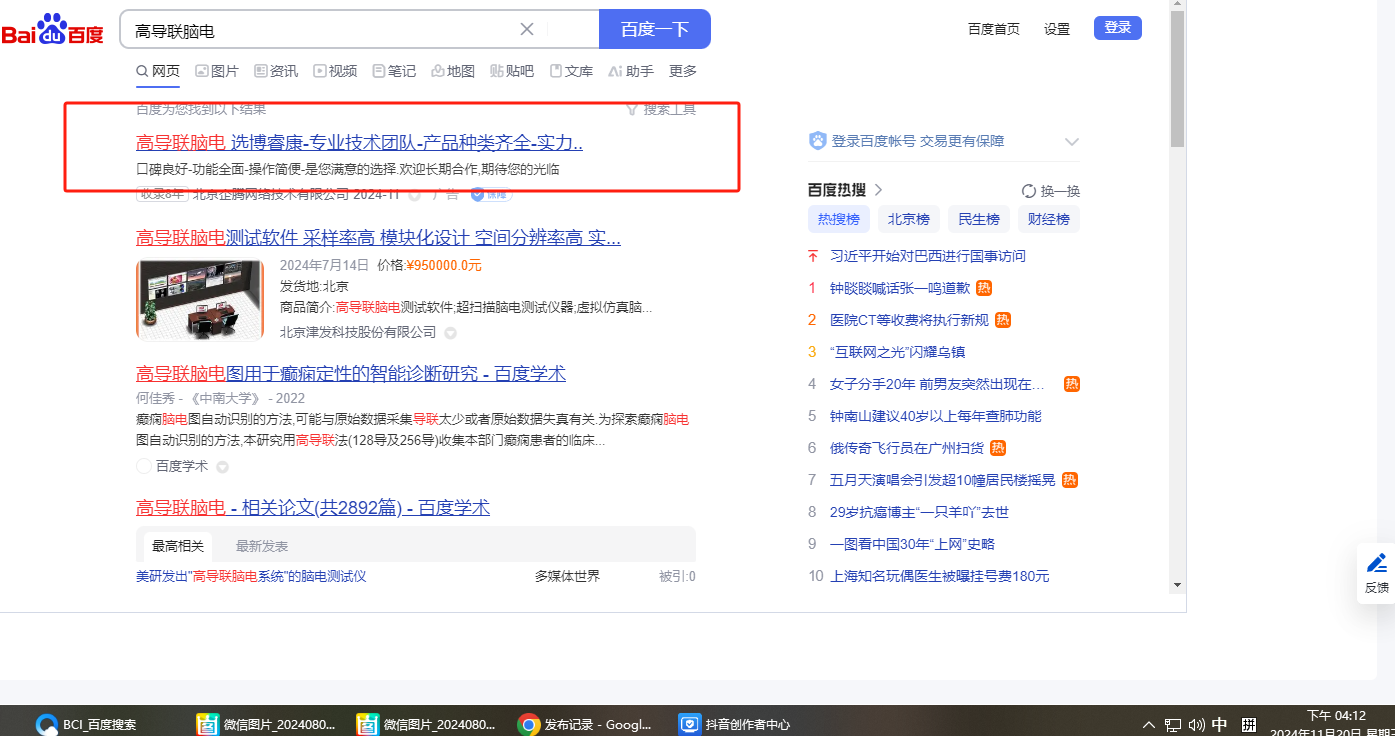Click the Baidu logo
Image resolution: width=1395 pixels, height=736 pixels.
click(x=52, y=31)
